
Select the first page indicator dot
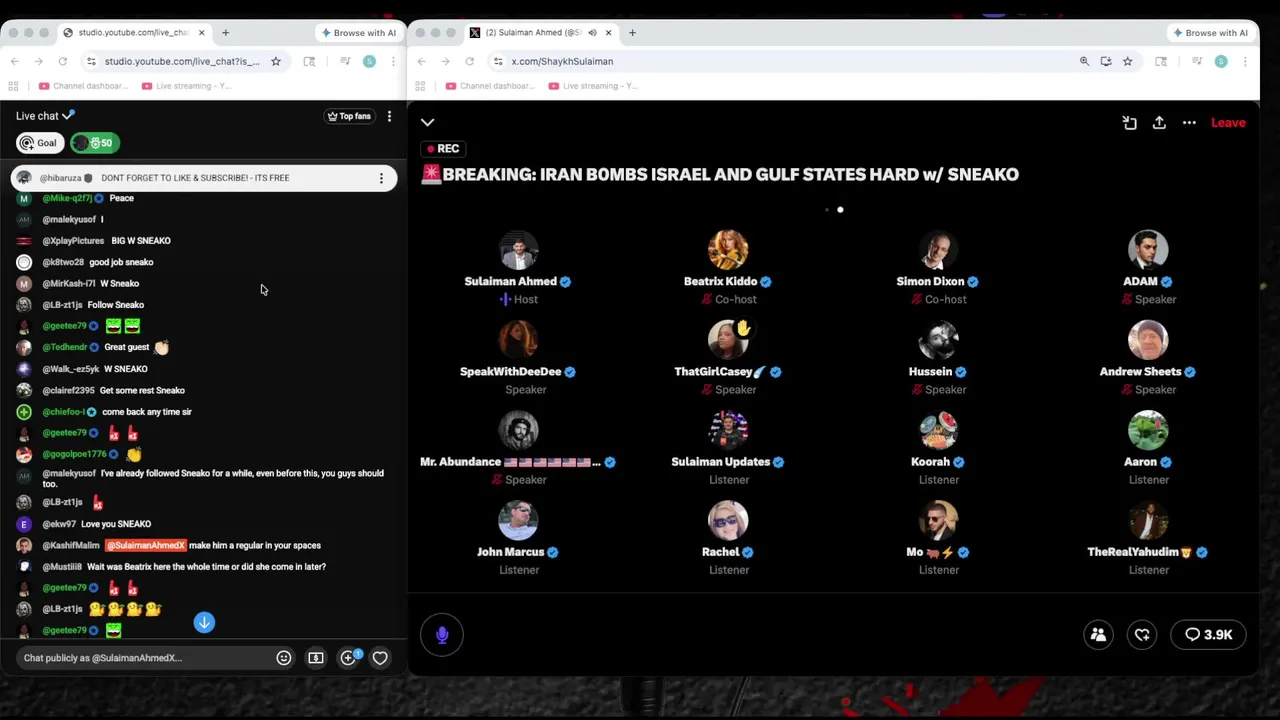pos(827,210)
